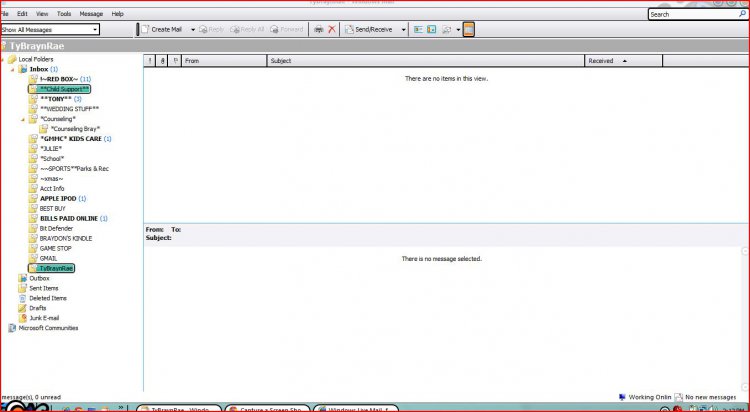
Task: Collapse the *Counseling* folder tree
Action: click(23, 119)
